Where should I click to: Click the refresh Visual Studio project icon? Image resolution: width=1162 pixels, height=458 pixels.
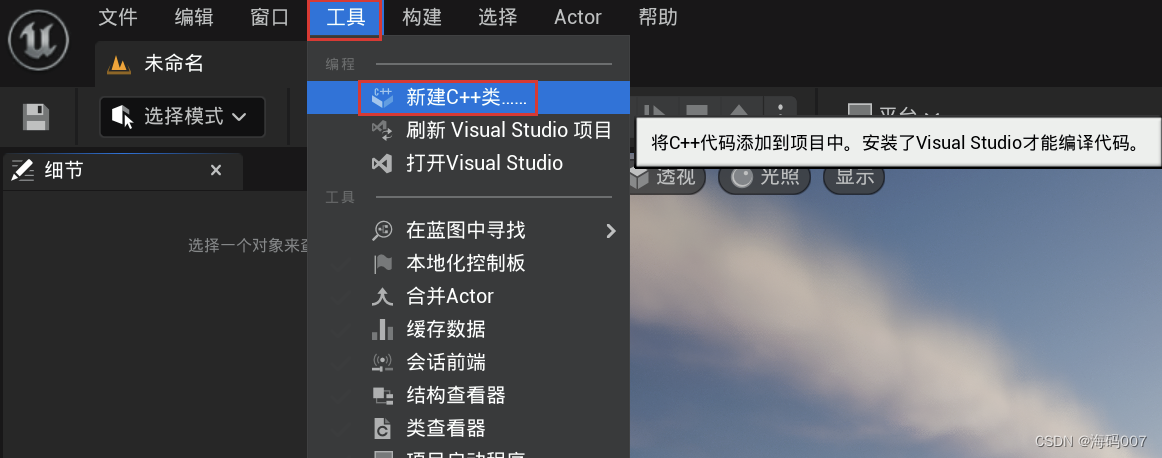point(382,130)
